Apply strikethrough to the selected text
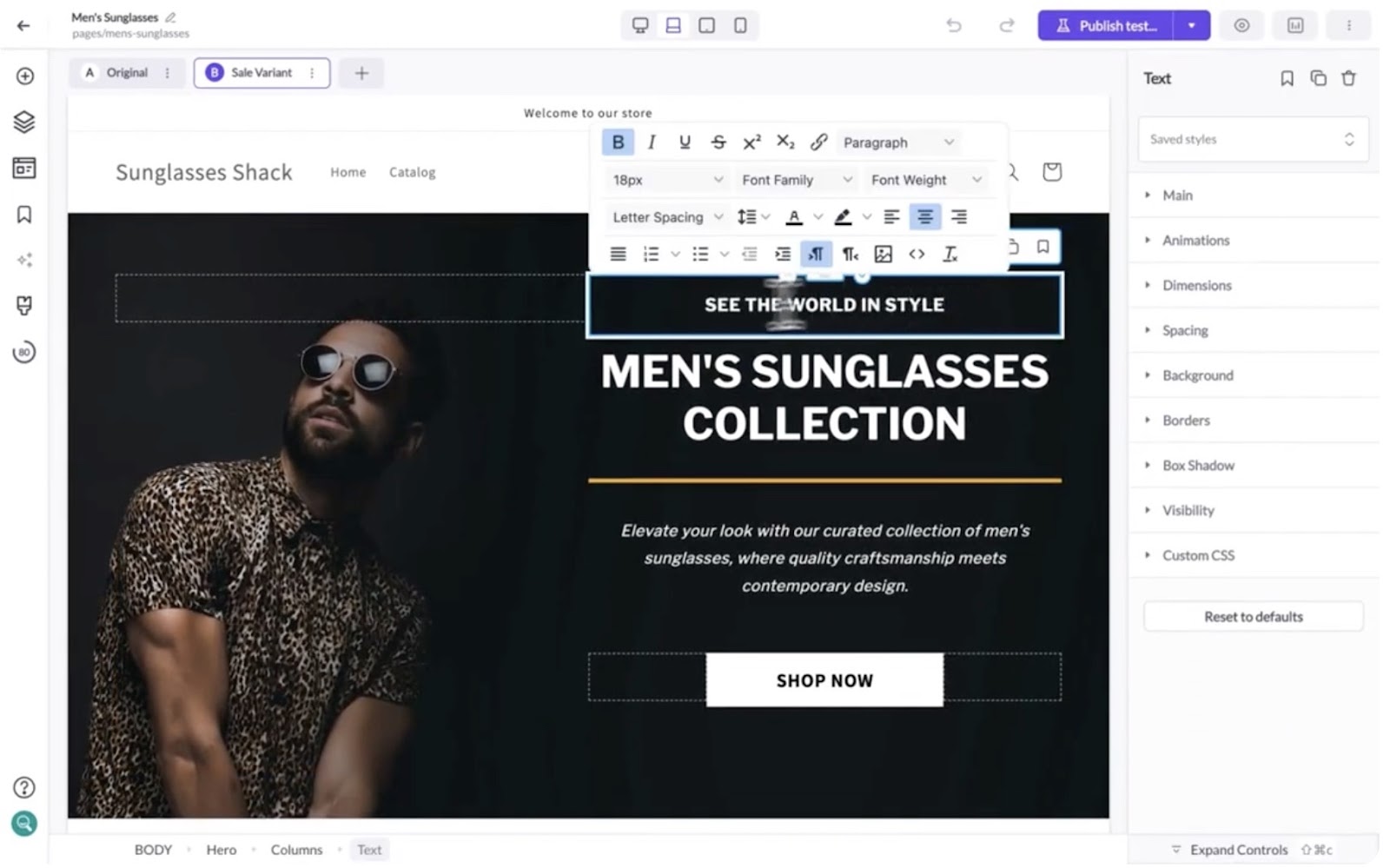 [718, 142]
